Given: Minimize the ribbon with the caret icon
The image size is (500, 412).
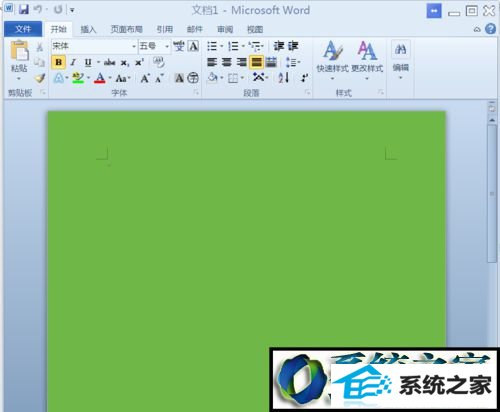Looking at the screenshot, I should [477, 30].
